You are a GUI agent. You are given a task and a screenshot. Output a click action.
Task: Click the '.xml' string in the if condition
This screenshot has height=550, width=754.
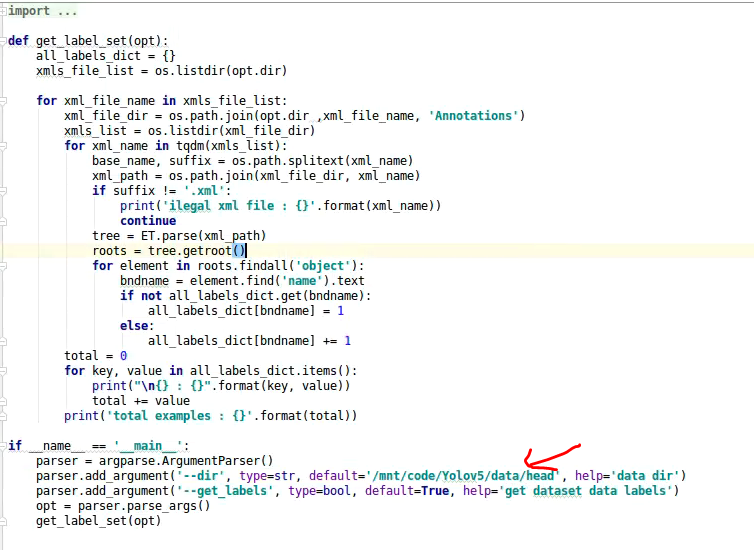tap(204, 191)
